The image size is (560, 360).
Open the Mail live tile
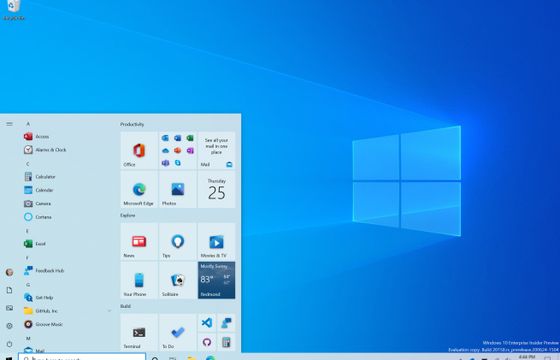(216, 150)
